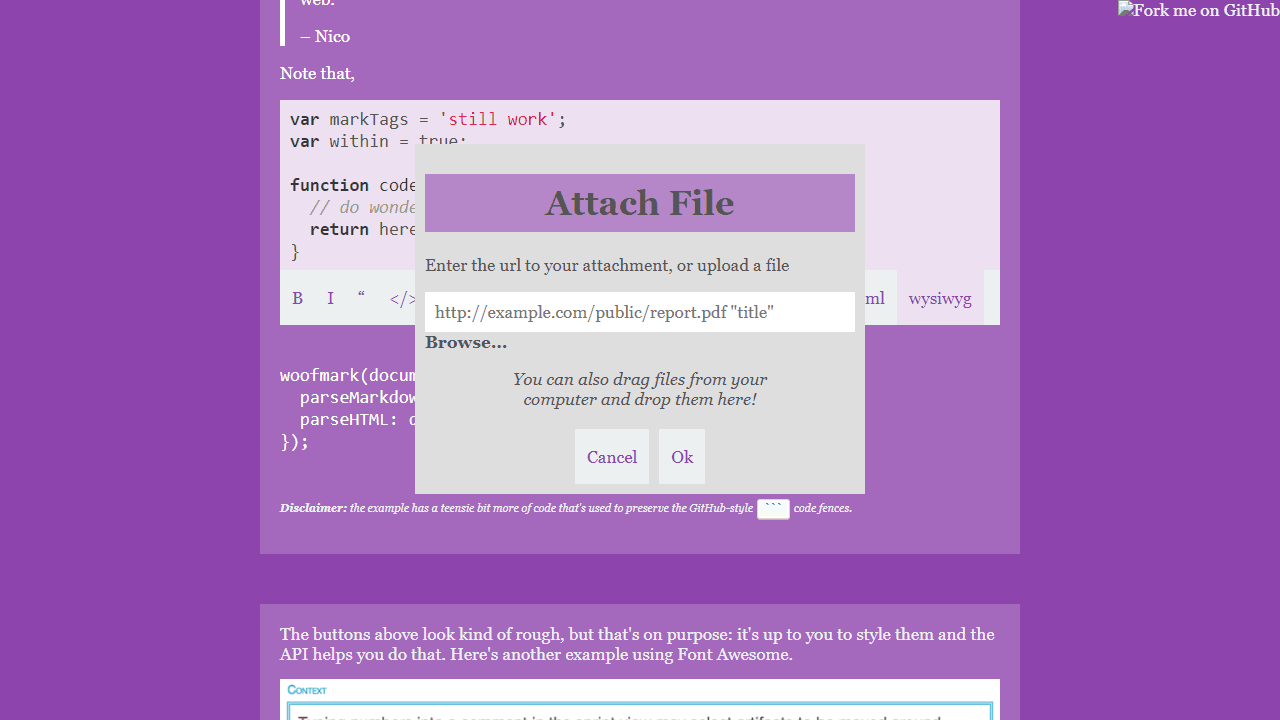Image resolution: width=1280 pixels, height=720 pixels.
Task: Click the Bold (B) toolbar button
Action: click(x=297, y=298)
